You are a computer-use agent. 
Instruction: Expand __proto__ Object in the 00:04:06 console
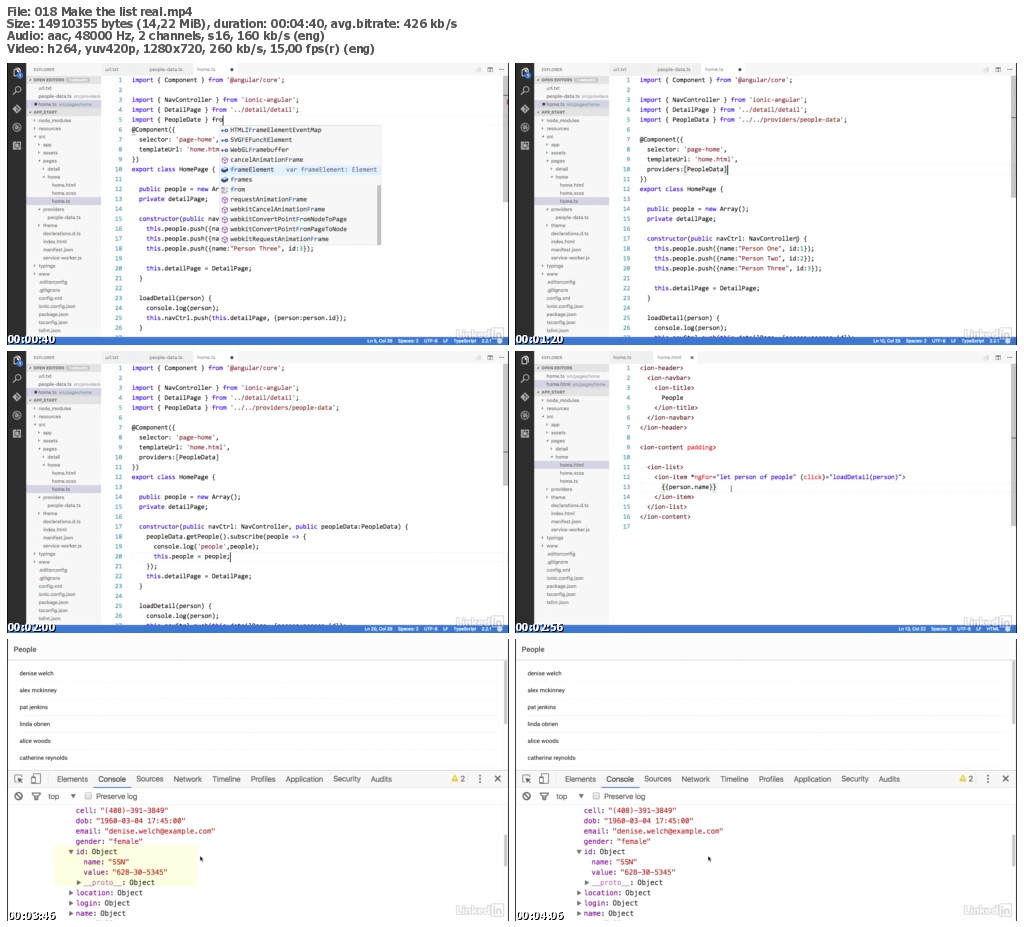[x=586, y=883]
